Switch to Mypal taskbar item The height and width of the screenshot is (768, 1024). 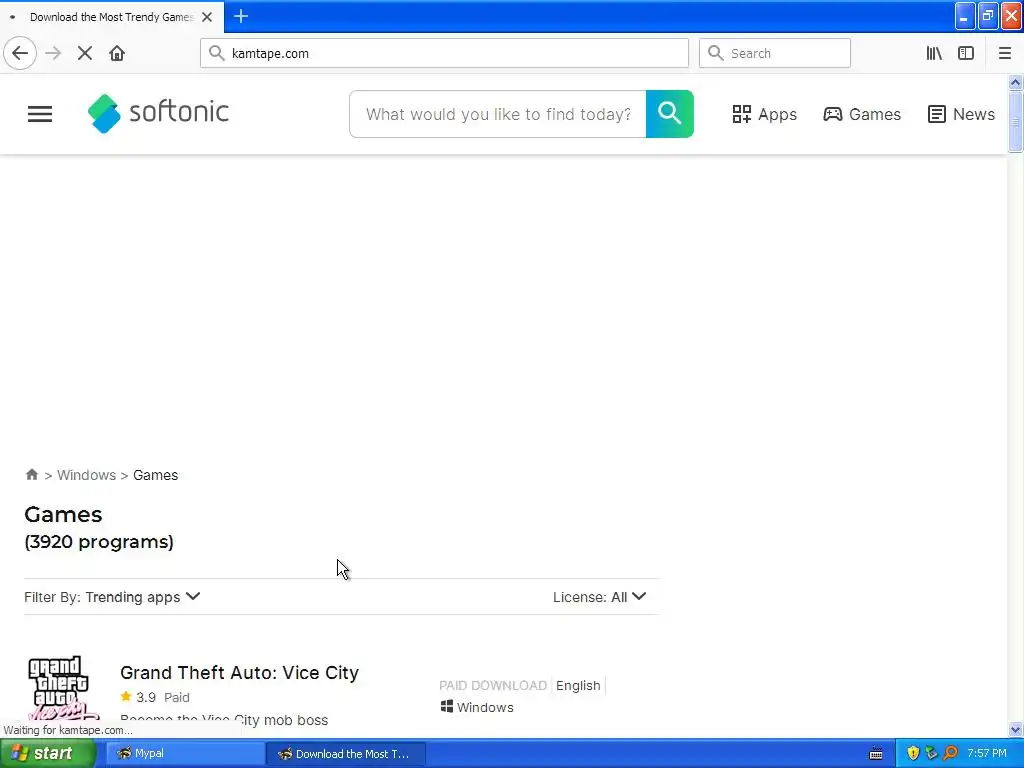point(183,754)
